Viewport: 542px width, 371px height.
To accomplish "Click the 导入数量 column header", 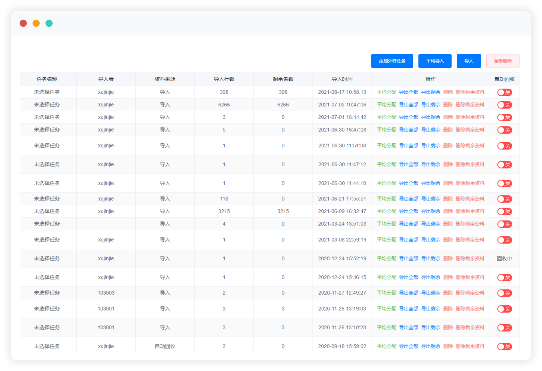I will pyautogui.click(x=224, y=79).
